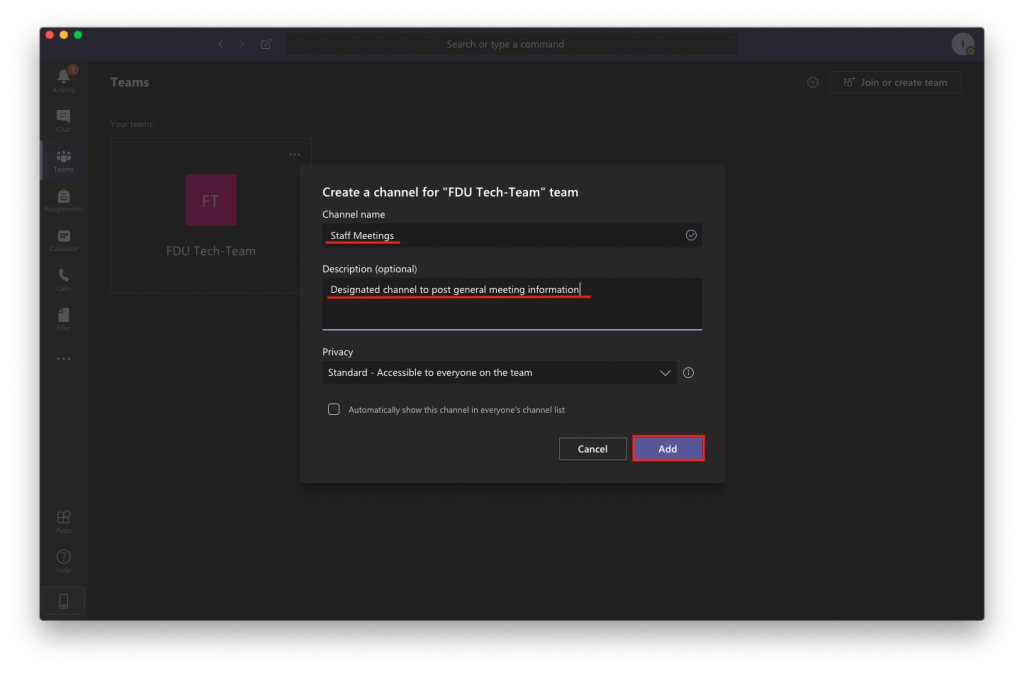Open the profile avatar menu
The width and height of the screenshot is (1024, 673).
coord(963,44)
